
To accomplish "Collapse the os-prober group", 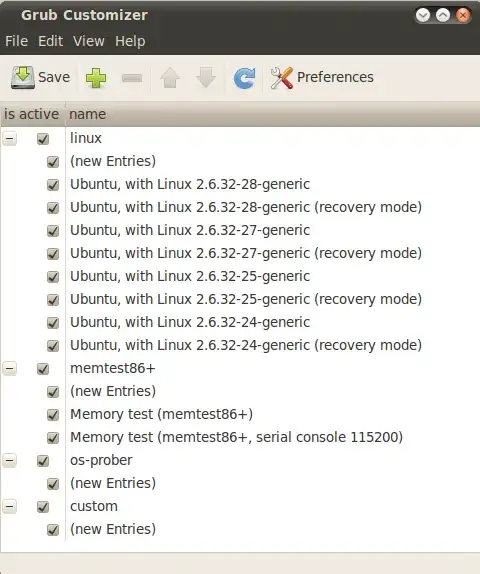I will [10, 460].
